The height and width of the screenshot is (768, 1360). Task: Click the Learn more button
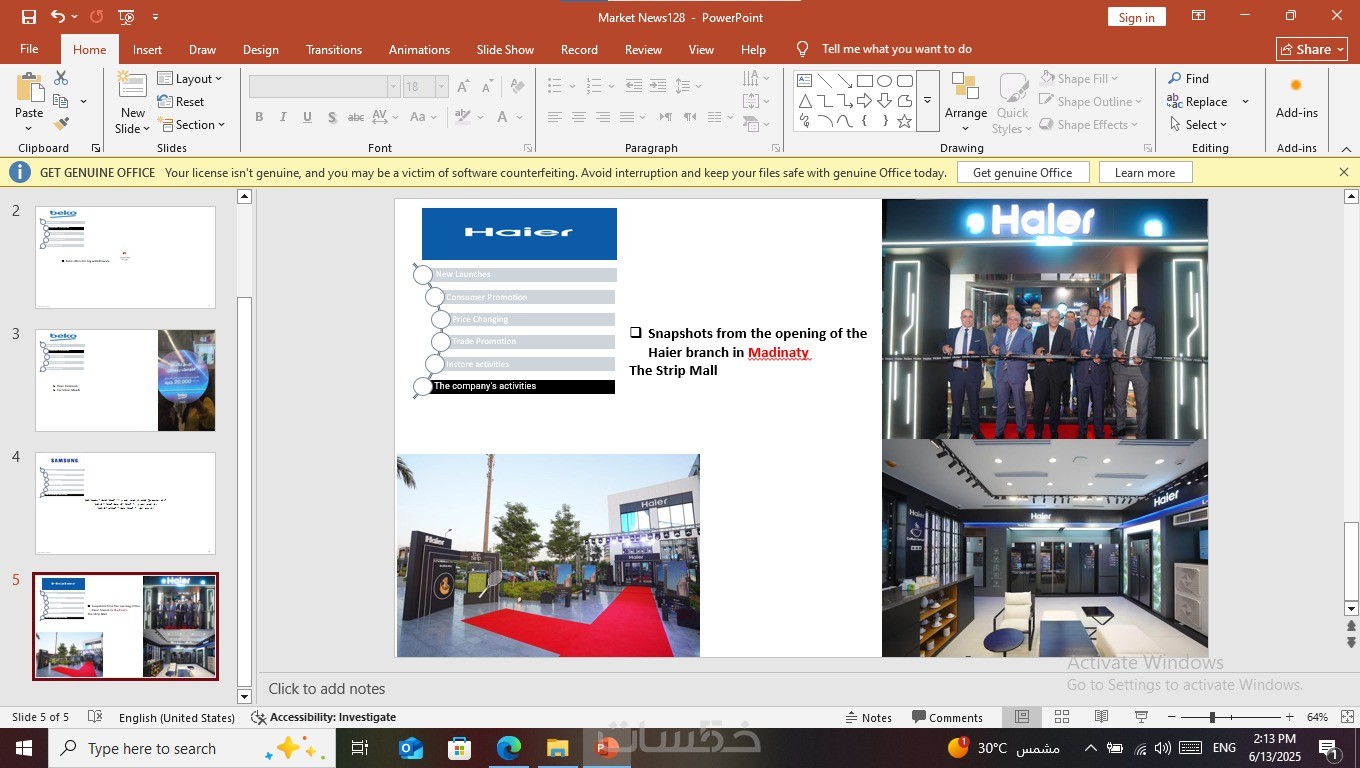coord(1145,172)
